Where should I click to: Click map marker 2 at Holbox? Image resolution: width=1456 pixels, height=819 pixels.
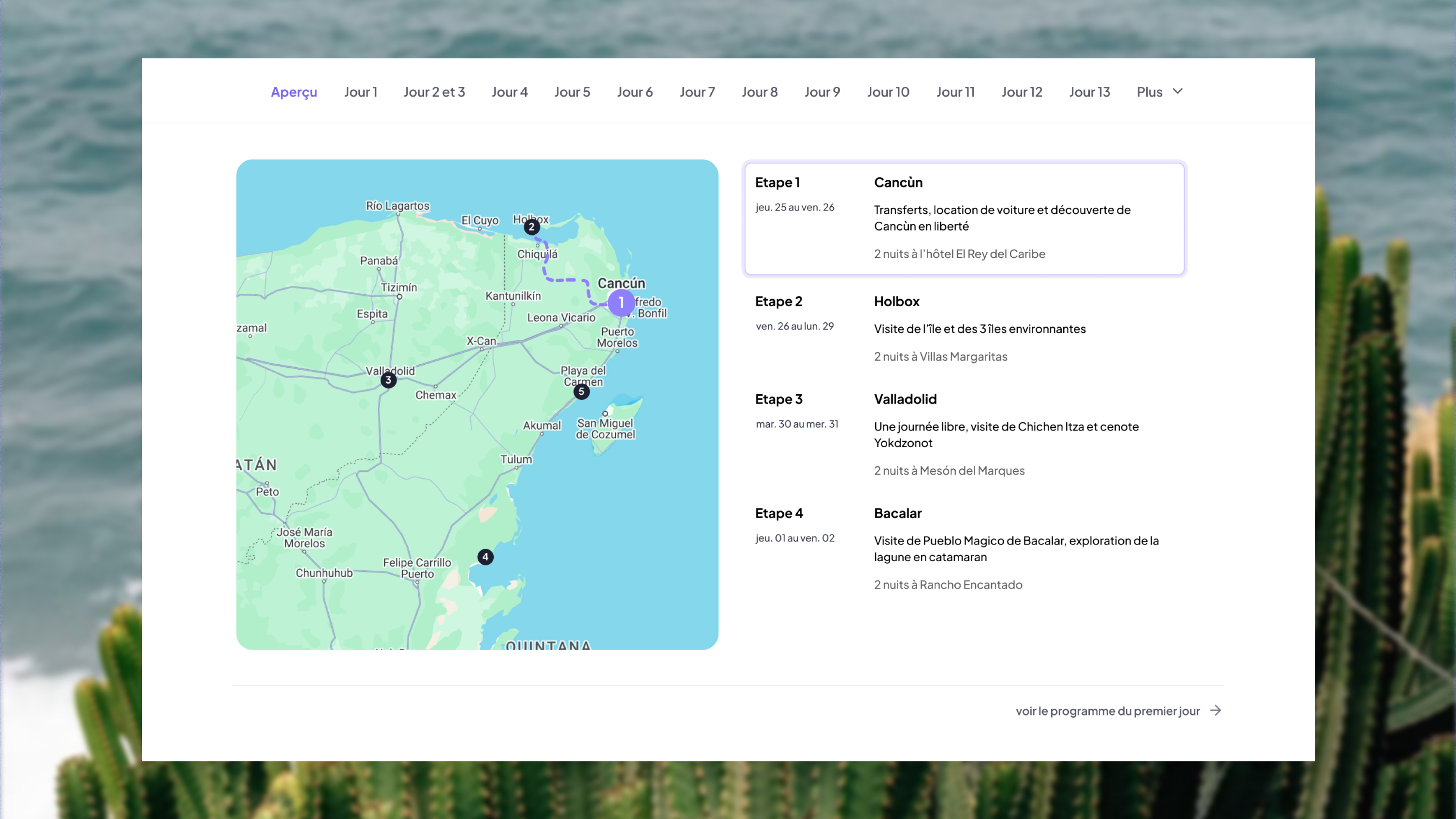pos(531,227)
